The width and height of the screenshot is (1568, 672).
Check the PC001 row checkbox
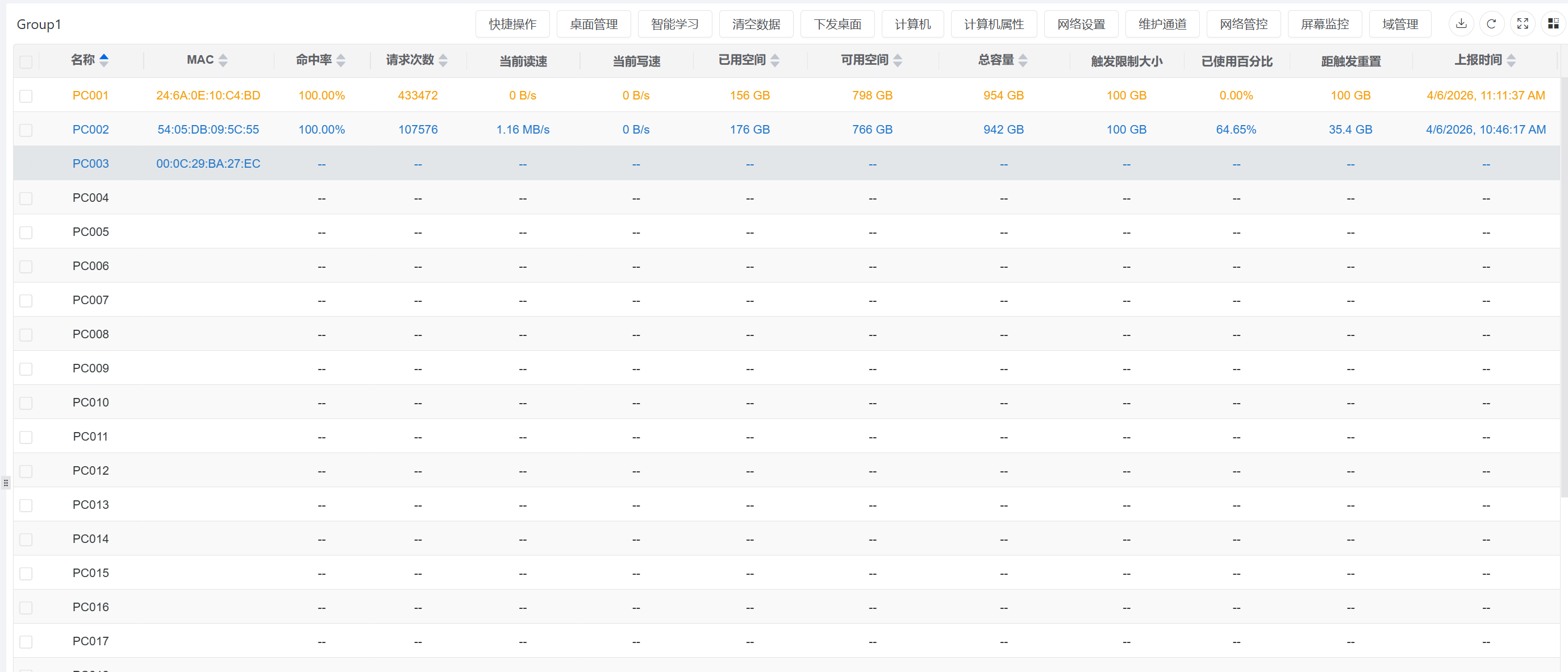click(26, 96)
